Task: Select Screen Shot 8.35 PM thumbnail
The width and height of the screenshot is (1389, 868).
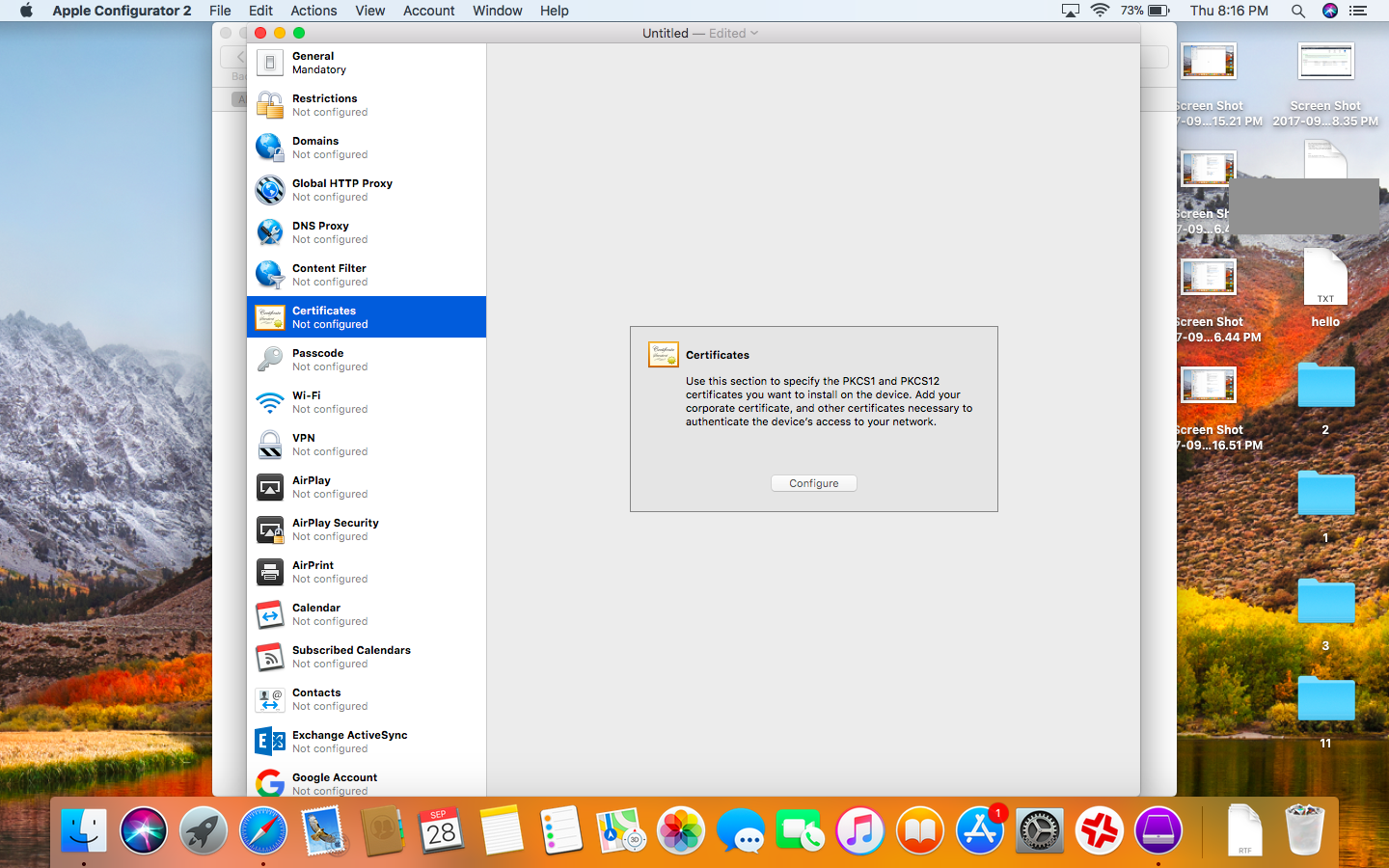Action: (x=1325, y=62)
